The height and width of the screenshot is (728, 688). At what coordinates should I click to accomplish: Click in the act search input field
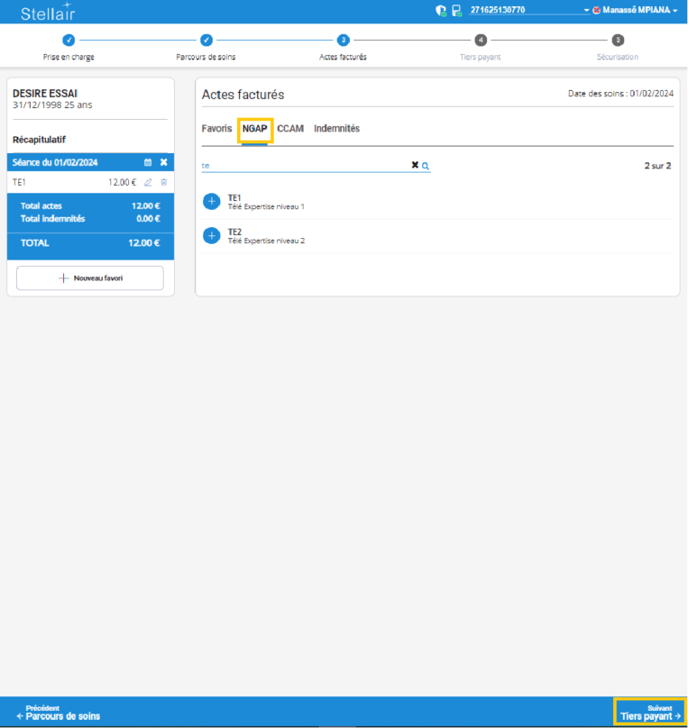point(300,166)
